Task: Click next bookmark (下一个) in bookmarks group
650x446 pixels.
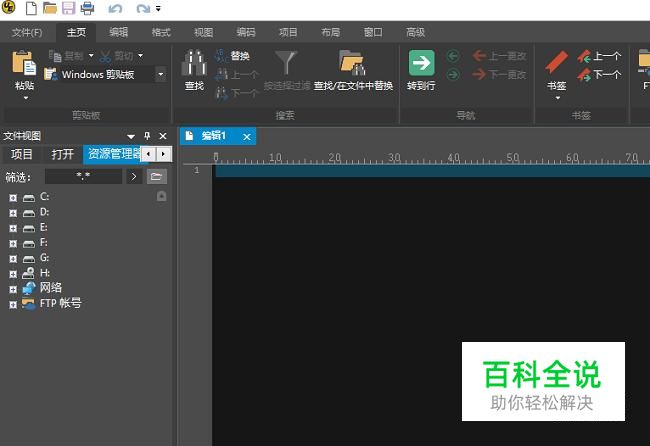Action: click(599, 74)
